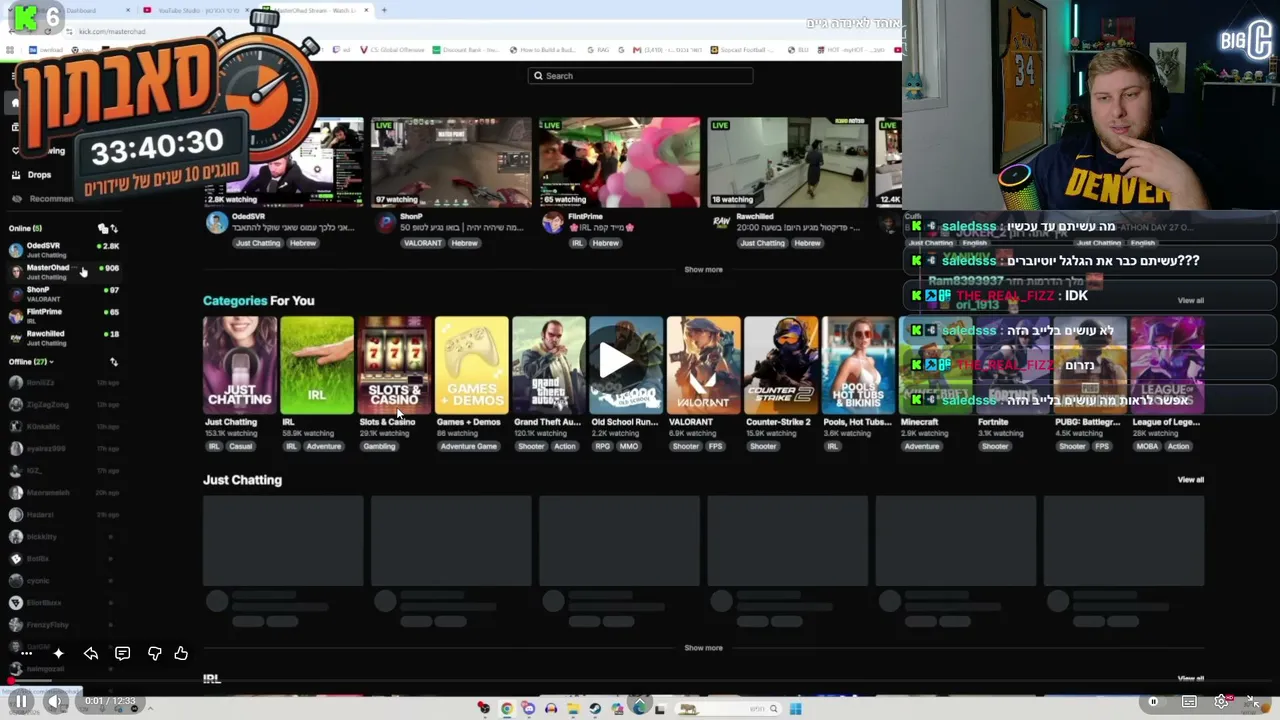This screenshot has height=720, width=1280.
Task: Open the FlintPrime live stream thumbnail
Action: pyautogui.click(x=619, y=162)
